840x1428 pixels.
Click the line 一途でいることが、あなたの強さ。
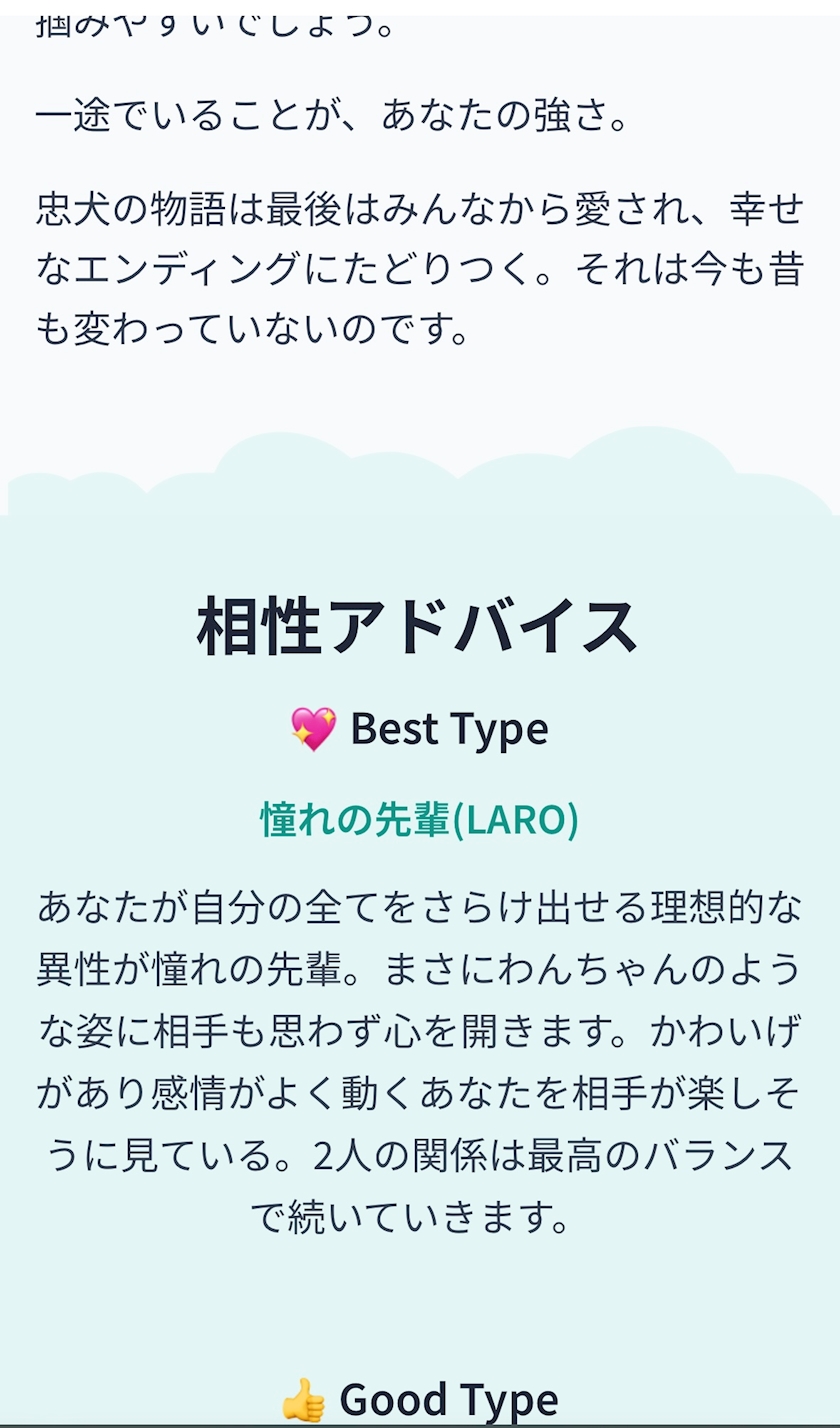334,117
